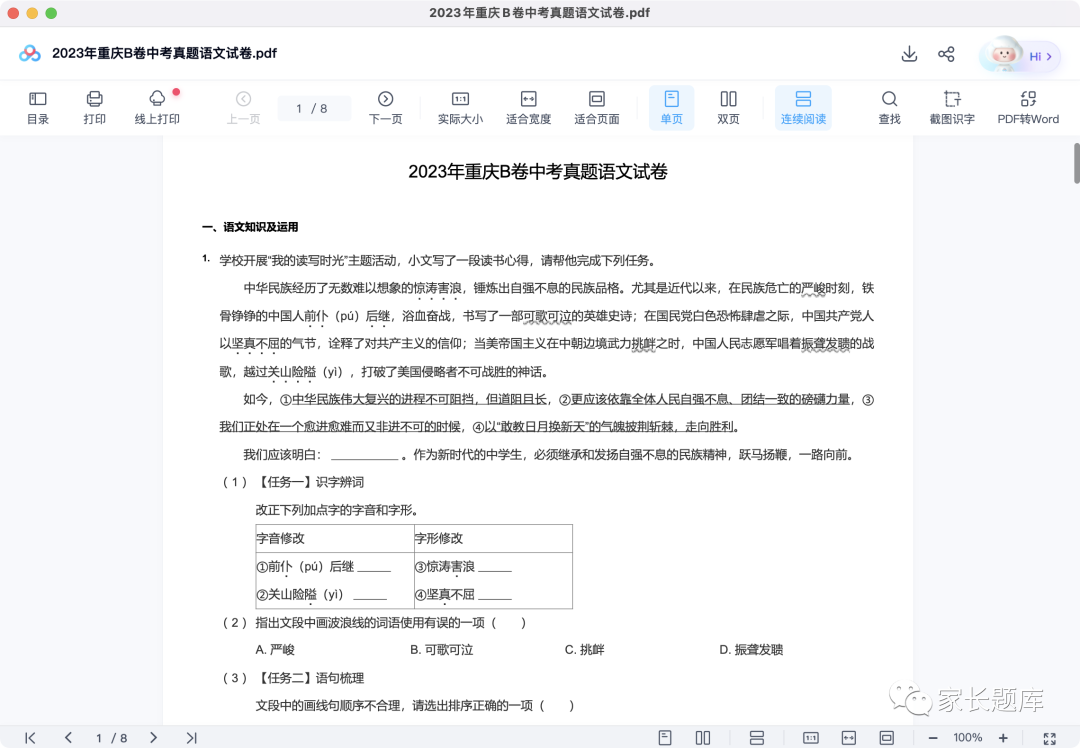This screenshot has height=748, width=1080.
Task: Select 适合宽度 fit width view
Action: click(528, 107)
